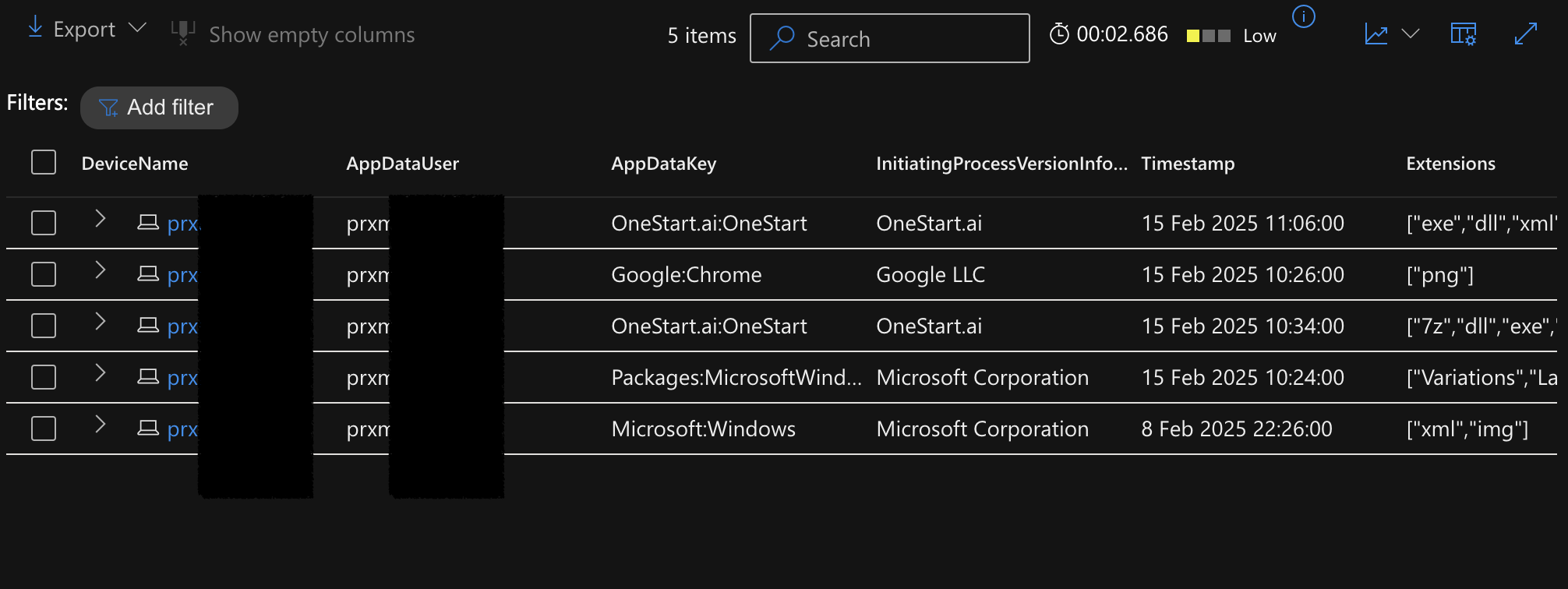Click device laptop icon in Microsoft:Windows row
The image size is (1568, 589).
(148, 429)
